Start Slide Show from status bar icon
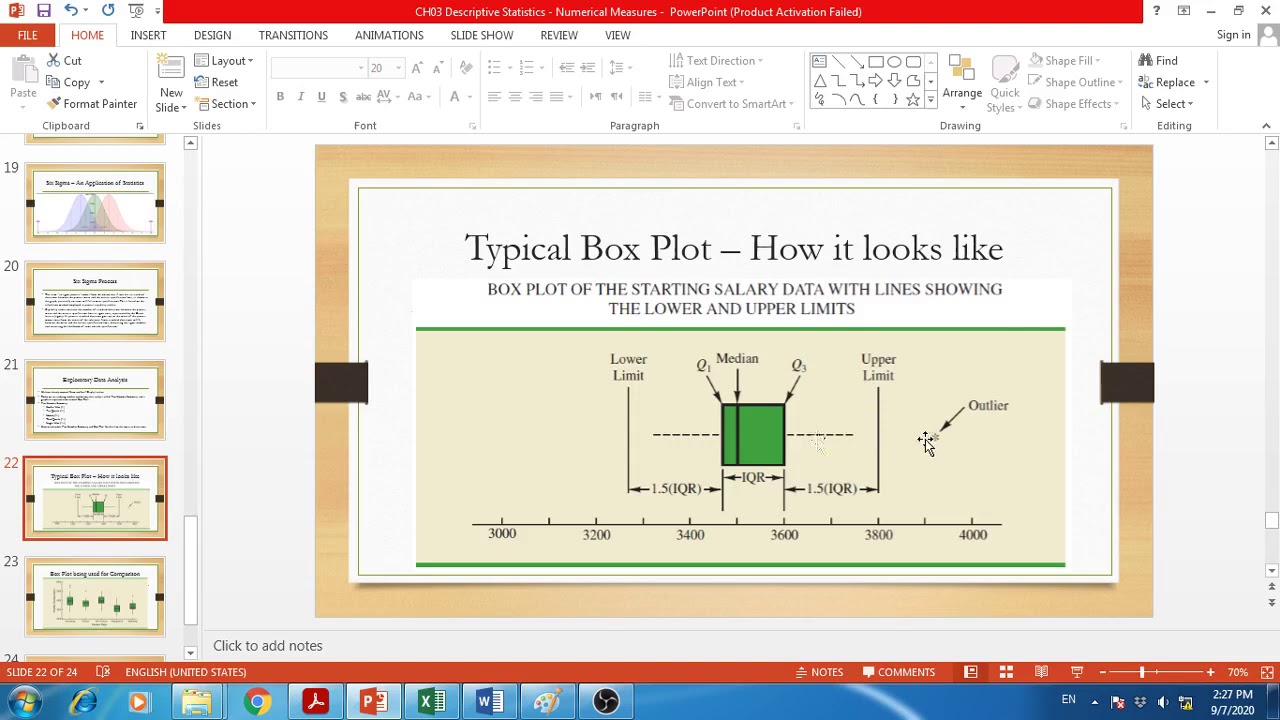 pos(1077,672)
